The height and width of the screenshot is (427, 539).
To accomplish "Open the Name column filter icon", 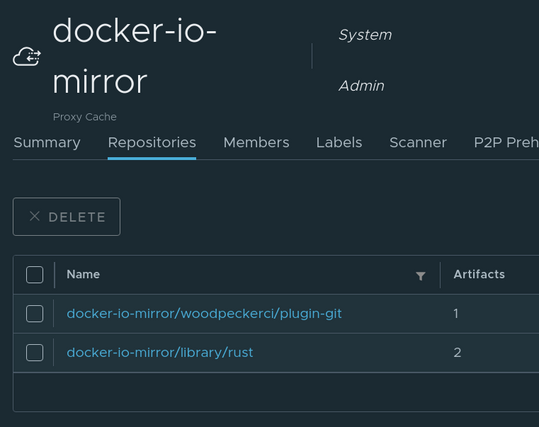I will [420, 276].
